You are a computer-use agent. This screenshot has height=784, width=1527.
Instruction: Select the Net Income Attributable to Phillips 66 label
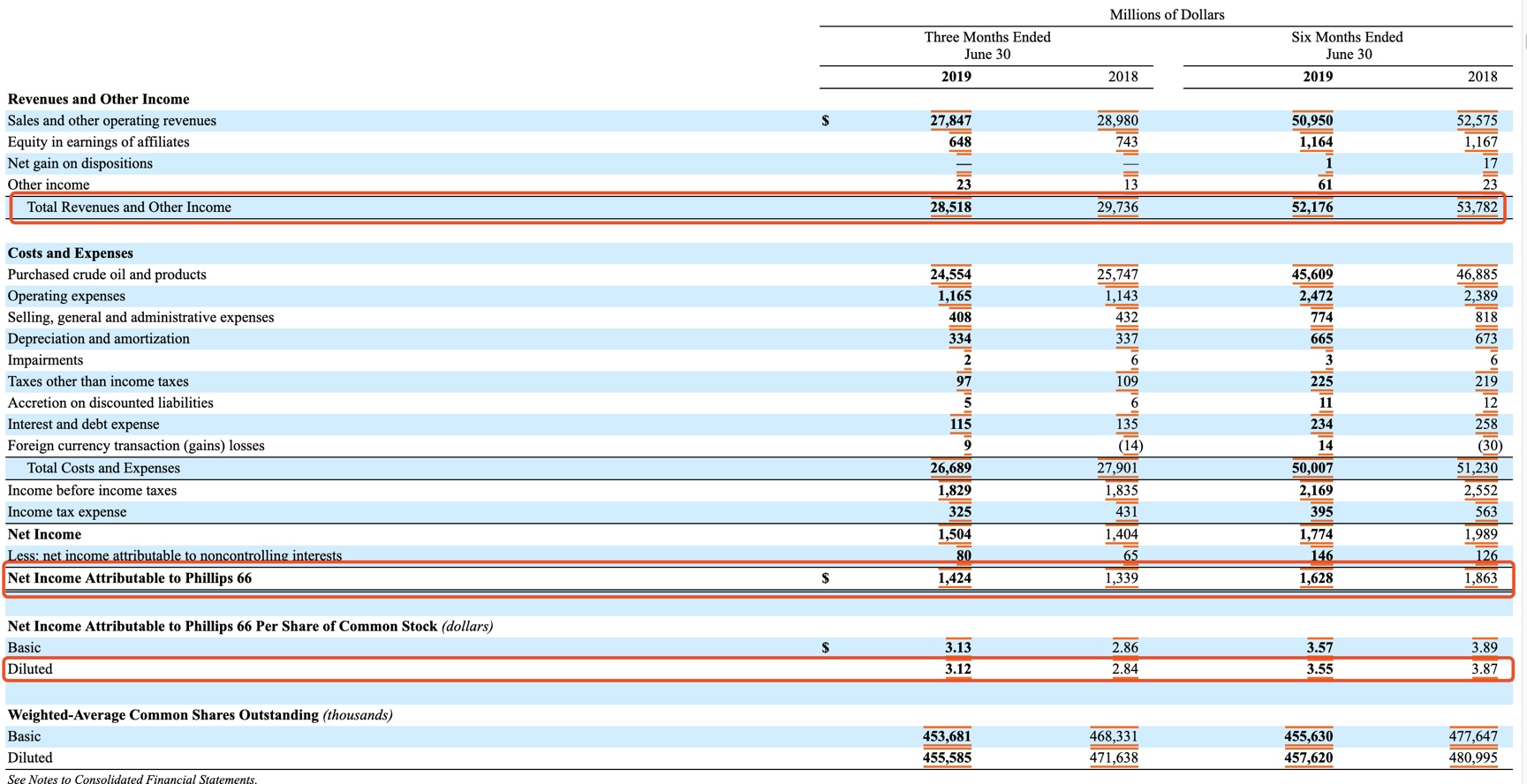coord(130,578)
